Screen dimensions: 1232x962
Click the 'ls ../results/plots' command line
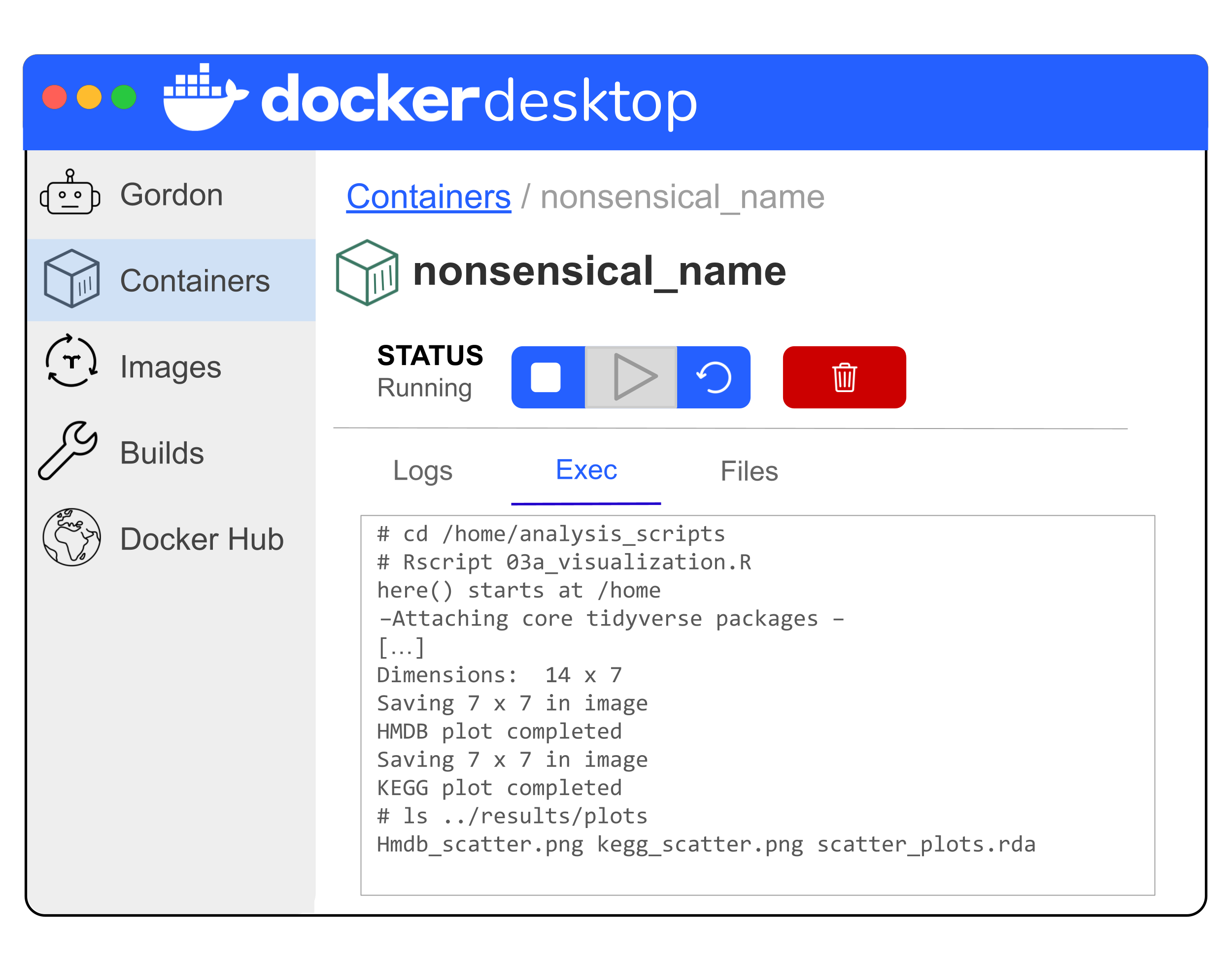[x=512, y=816]
